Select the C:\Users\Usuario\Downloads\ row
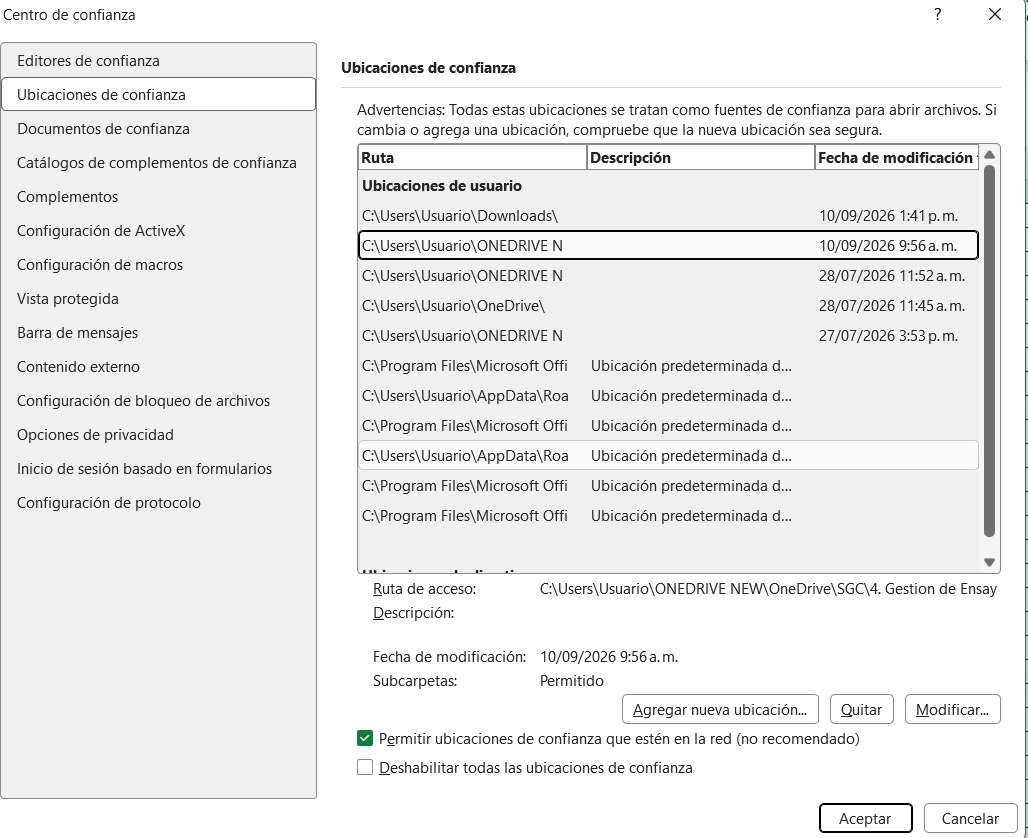This screenshot has height=838, width=1028. (669, 216)
